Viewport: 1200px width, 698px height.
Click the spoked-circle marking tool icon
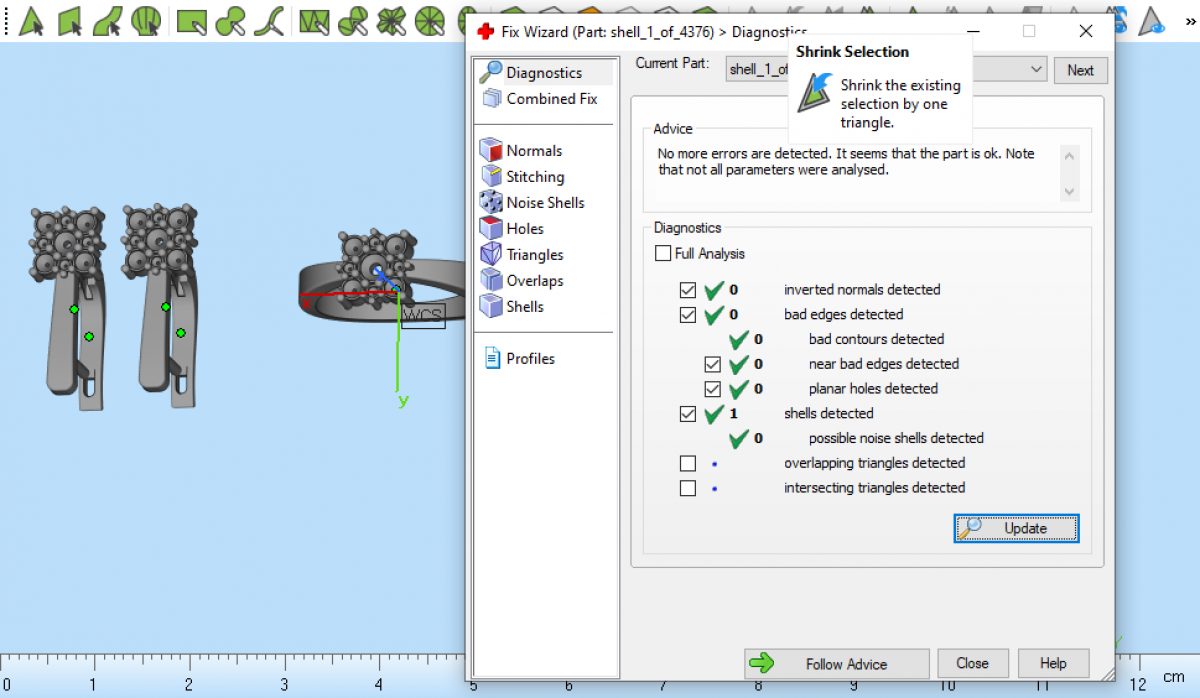coord(429,19)
